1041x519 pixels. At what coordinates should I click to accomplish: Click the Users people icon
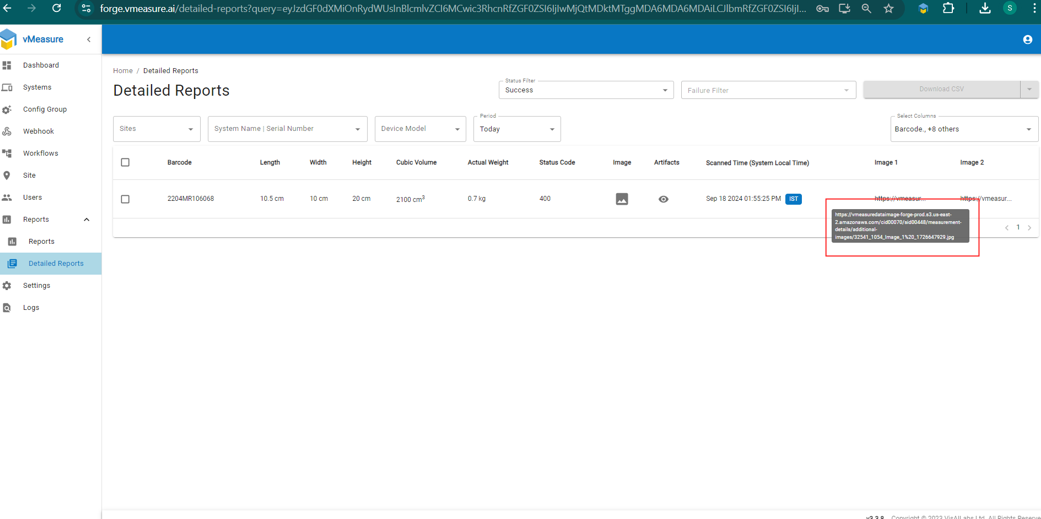tap(7, 197)
